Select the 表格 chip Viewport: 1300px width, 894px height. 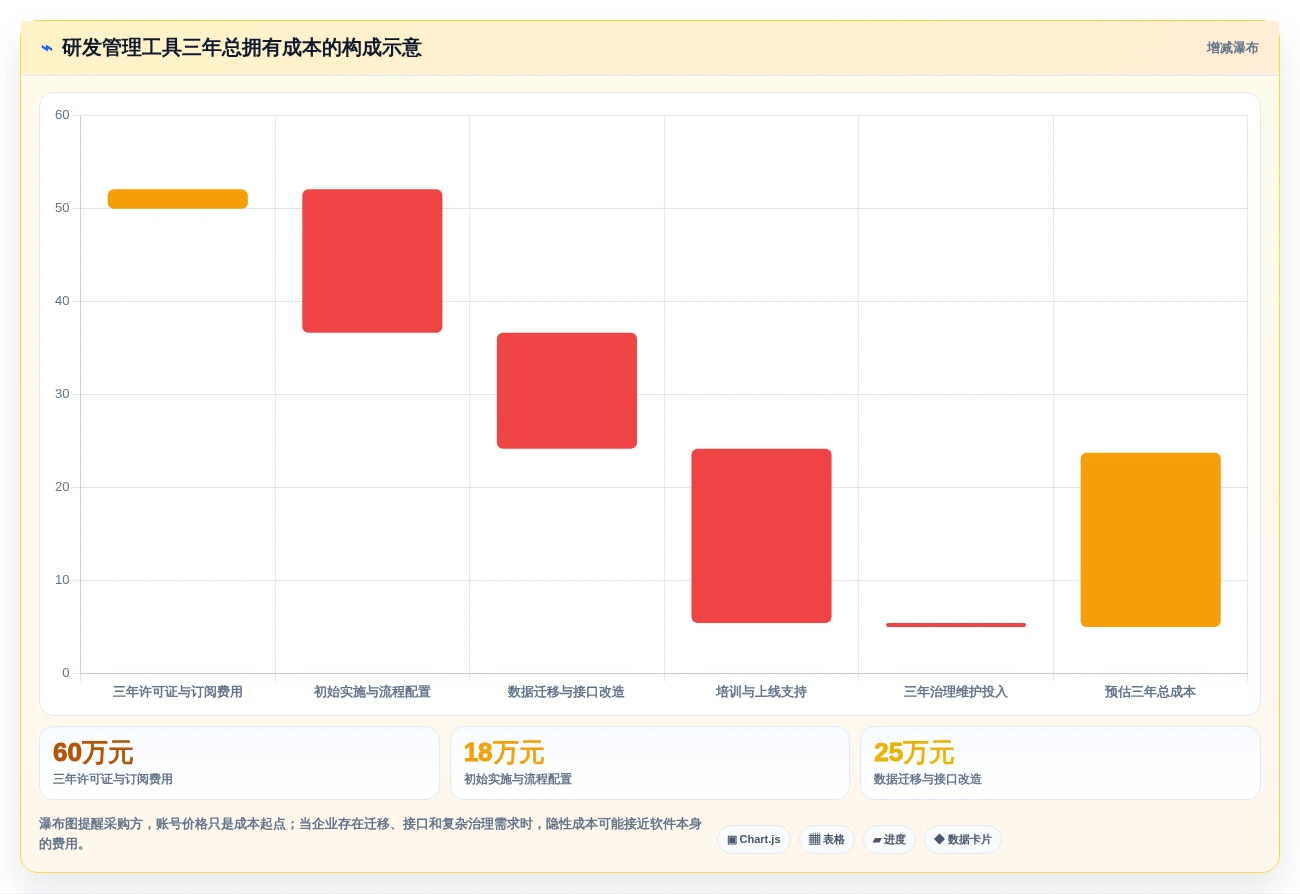click(x=826, y=840)
